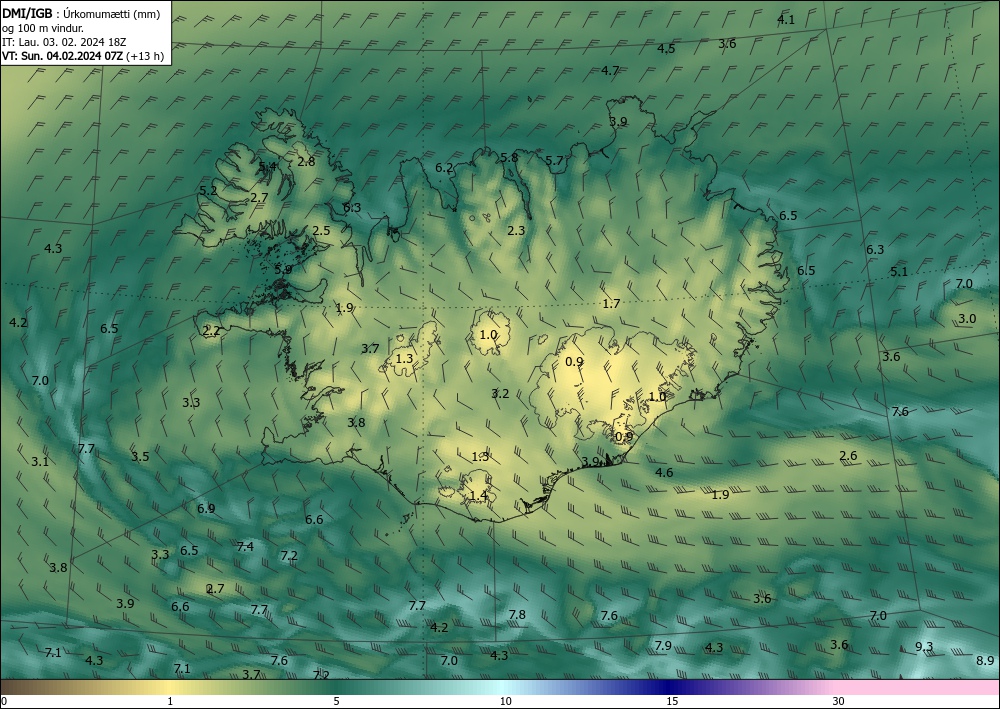Click the 'IT: Lau. 03. 02. 2024 18Z' line
This screenshot has height=709, width=1000.
pyautogui.click(x=64, y=42)
